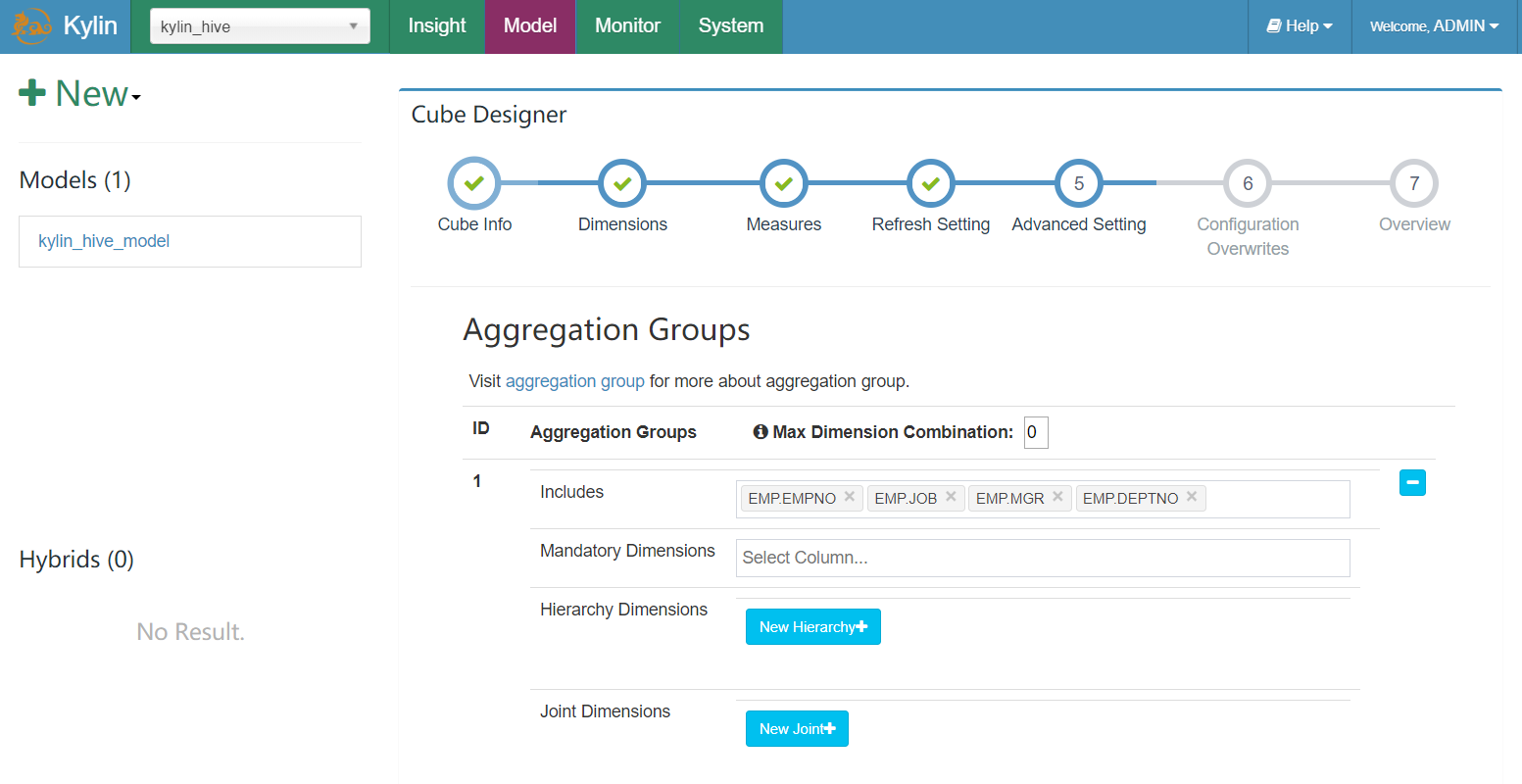Remove EMP.DEPTNO from Includes

pyautogui.click(x=1192, y=497)
